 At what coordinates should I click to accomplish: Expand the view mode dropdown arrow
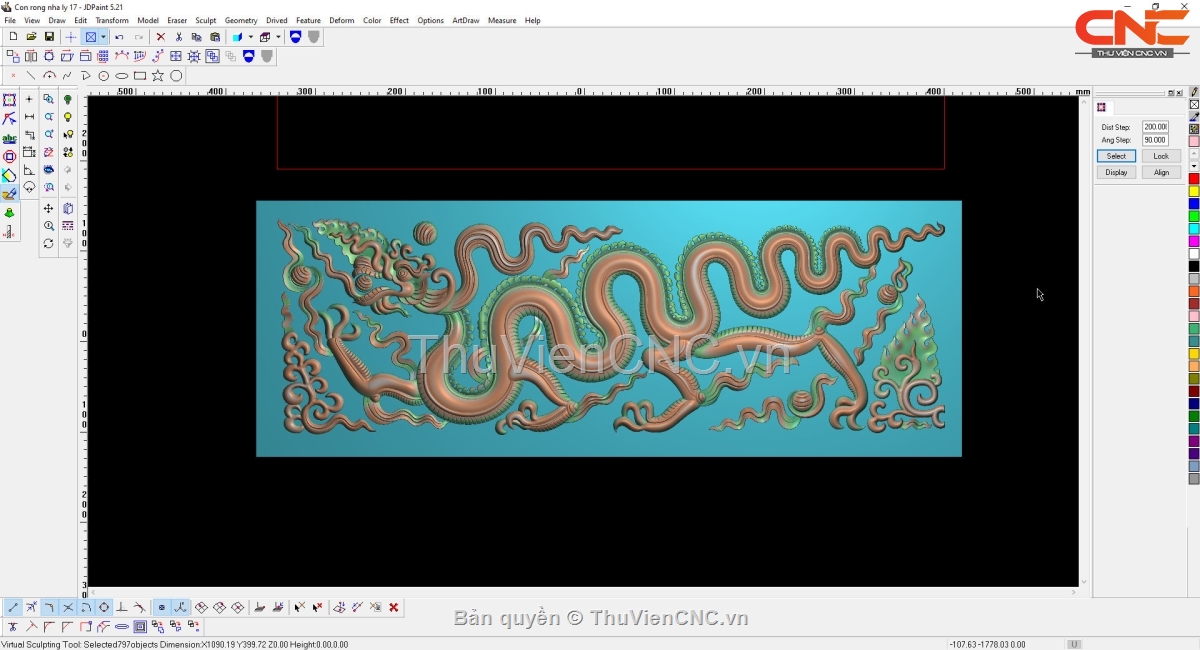(103, 37)
